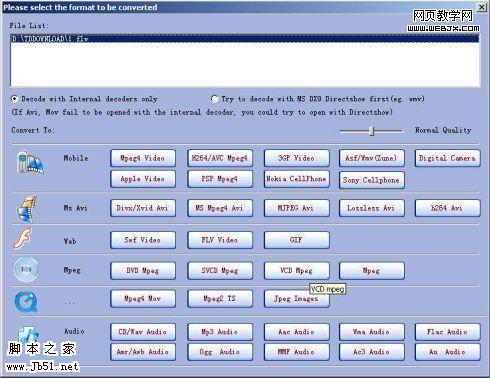
Task: Select plain Mpeg output button
Action: [x=372, y=271]
